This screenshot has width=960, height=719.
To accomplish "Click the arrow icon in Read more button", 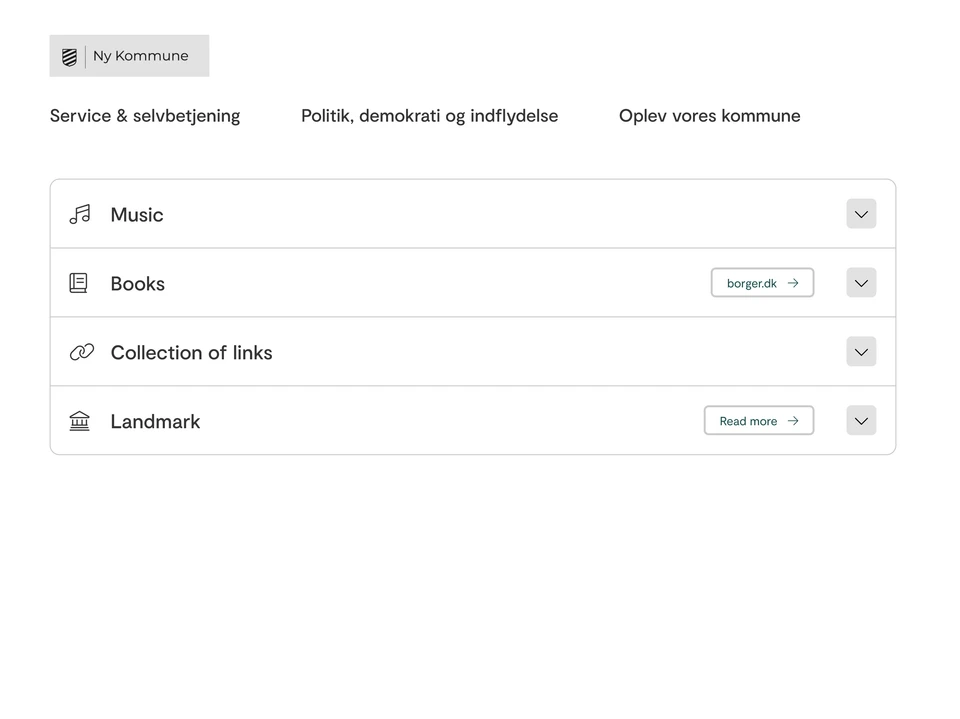I will tap(793, 421).
